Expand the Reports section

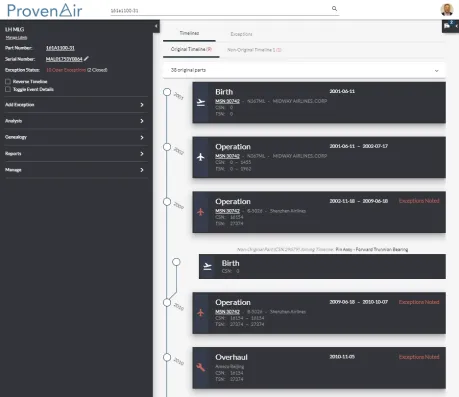pos(76,153)
